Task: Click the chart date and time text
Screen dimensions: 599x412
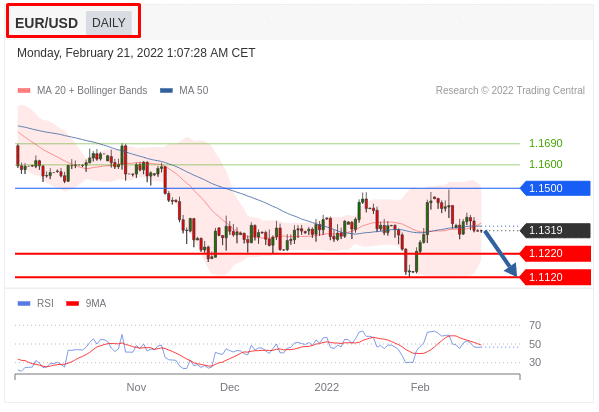Action: (136, 53)
